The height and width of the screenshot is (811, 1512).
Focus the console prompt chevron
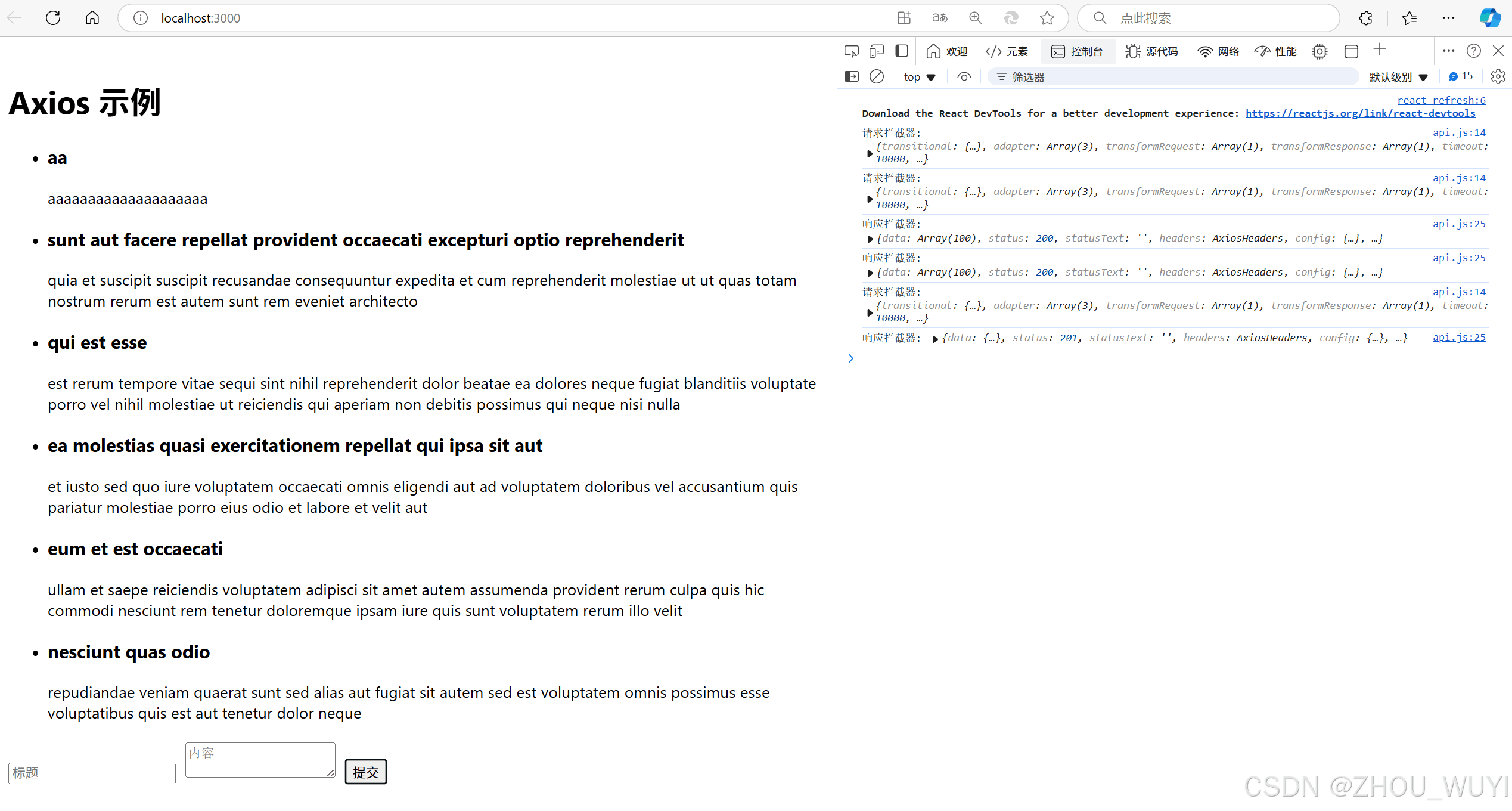click(851, 358)
